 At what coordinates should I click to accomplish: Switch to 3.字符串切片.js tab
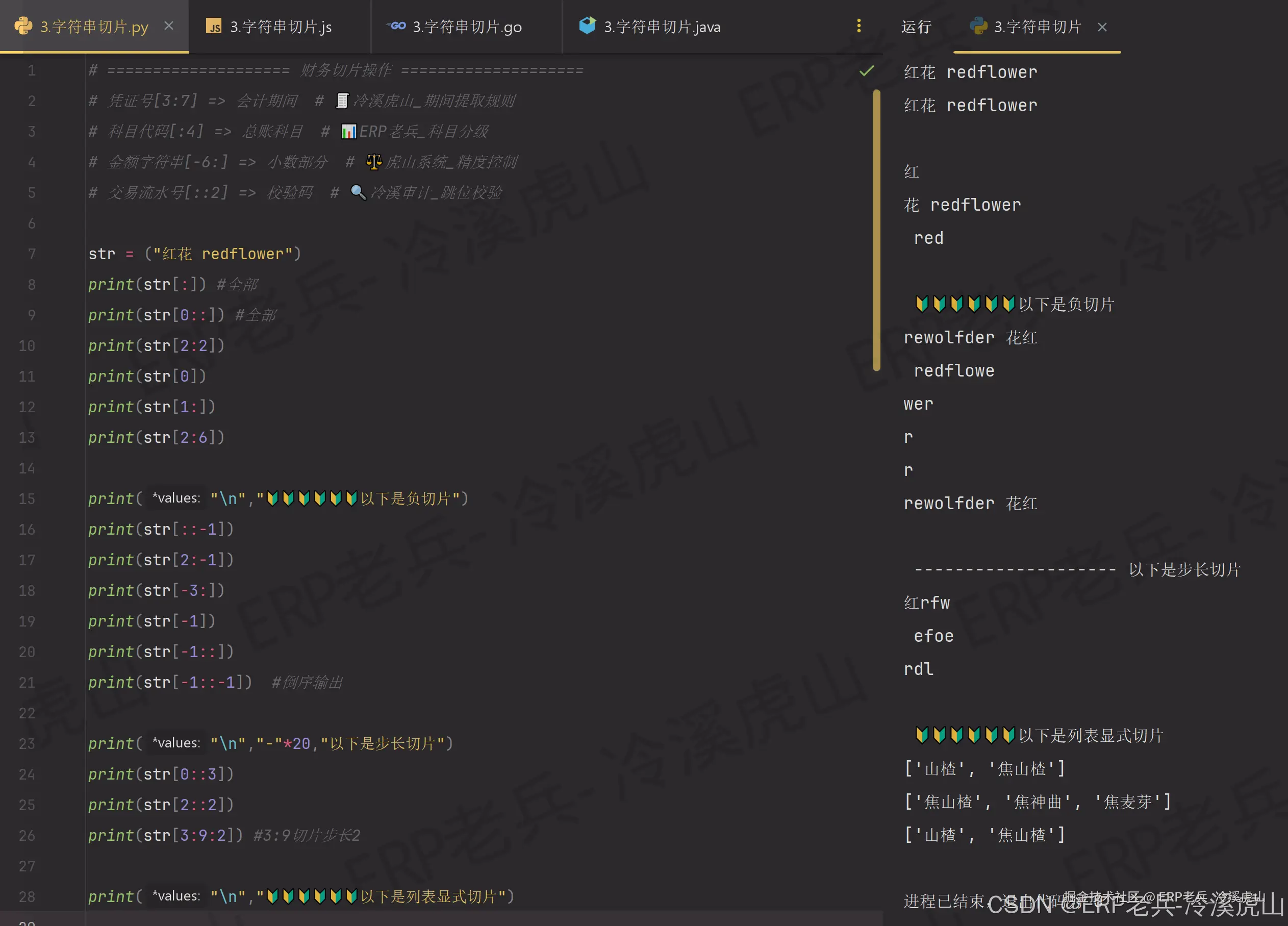pos(281,27)
